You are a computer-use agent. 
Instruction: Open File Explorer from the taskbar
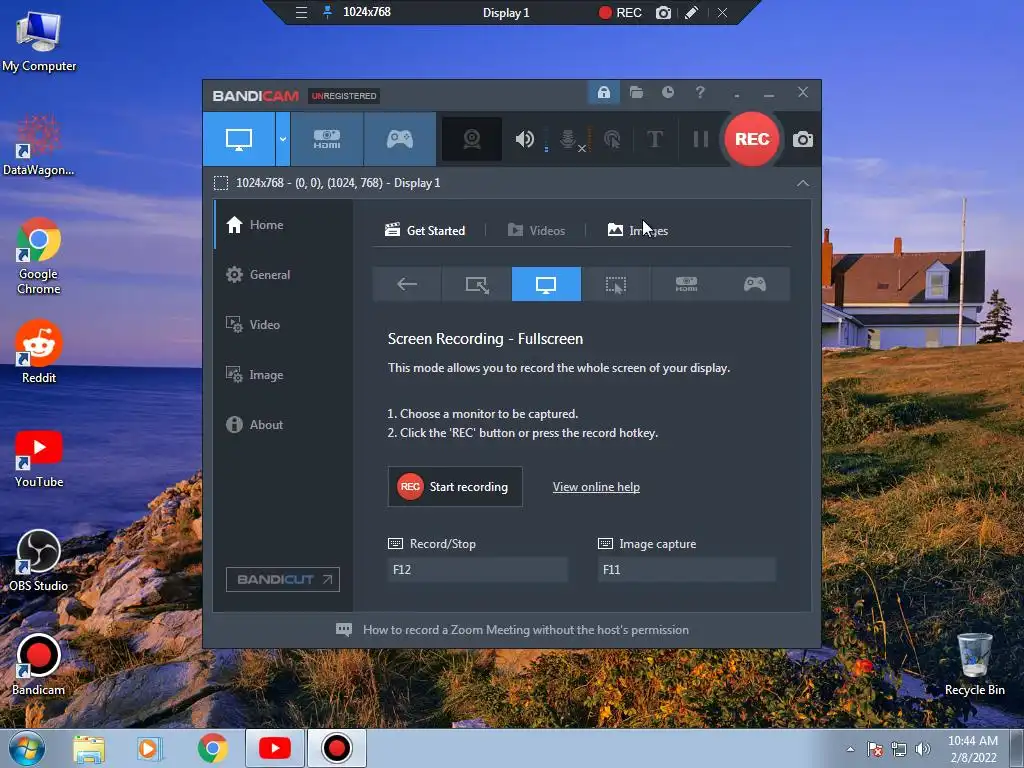89,748
